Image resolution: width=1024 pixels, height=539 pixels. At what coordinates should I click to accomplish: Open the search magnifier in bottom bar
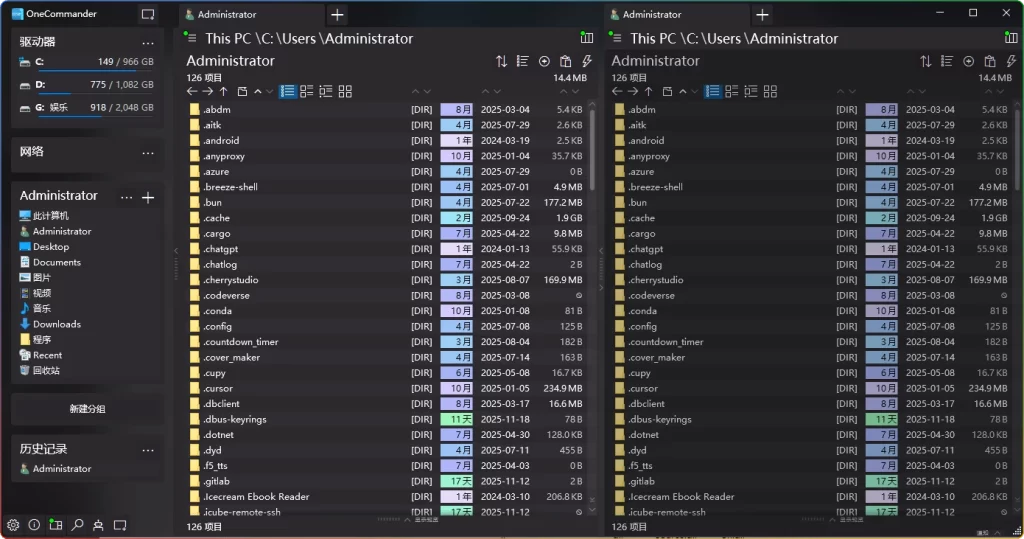click(77, 525)
